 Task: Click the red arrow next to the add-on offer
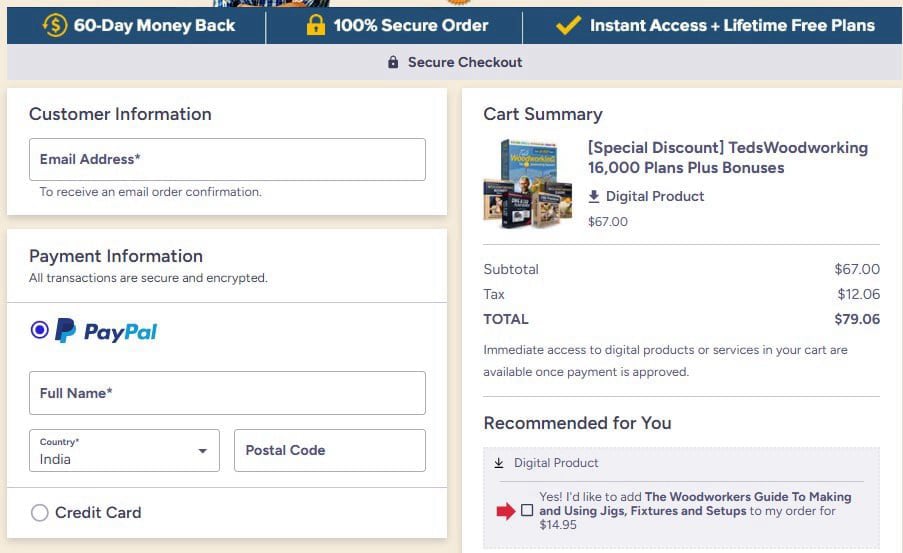coord(505,511)
